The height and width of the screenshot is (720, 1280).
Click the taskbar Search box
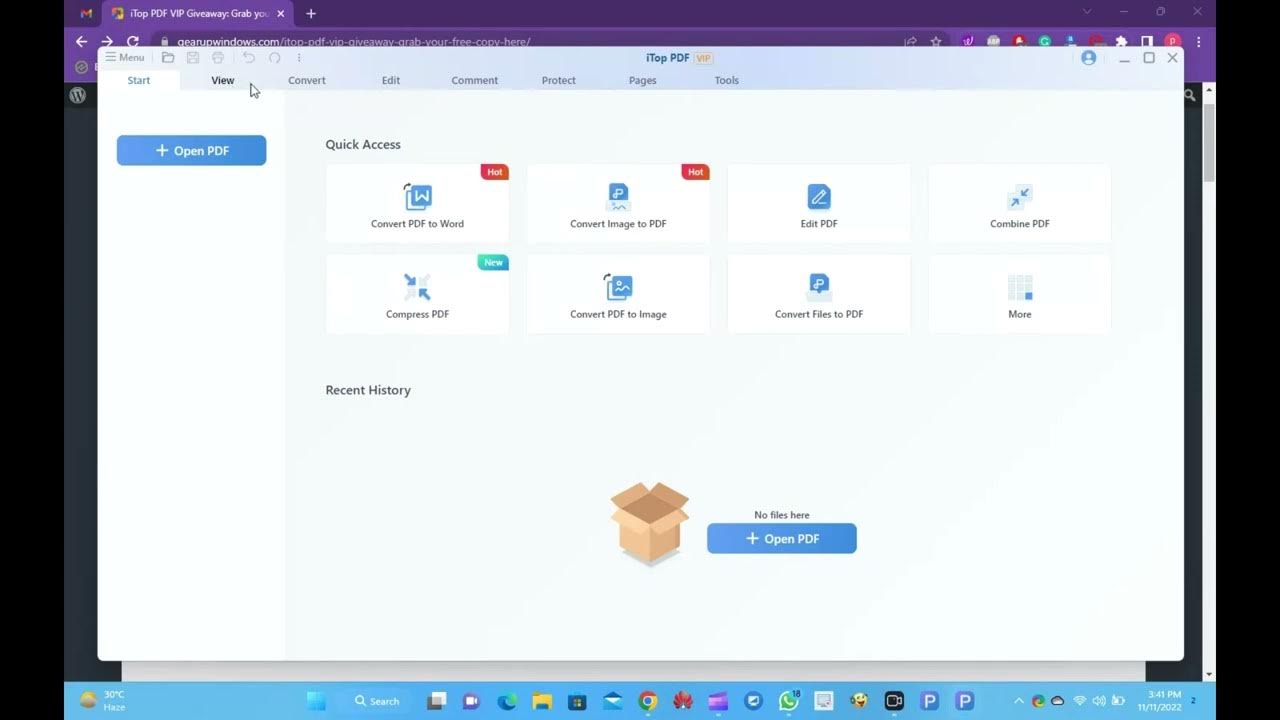tap(377, 701)
